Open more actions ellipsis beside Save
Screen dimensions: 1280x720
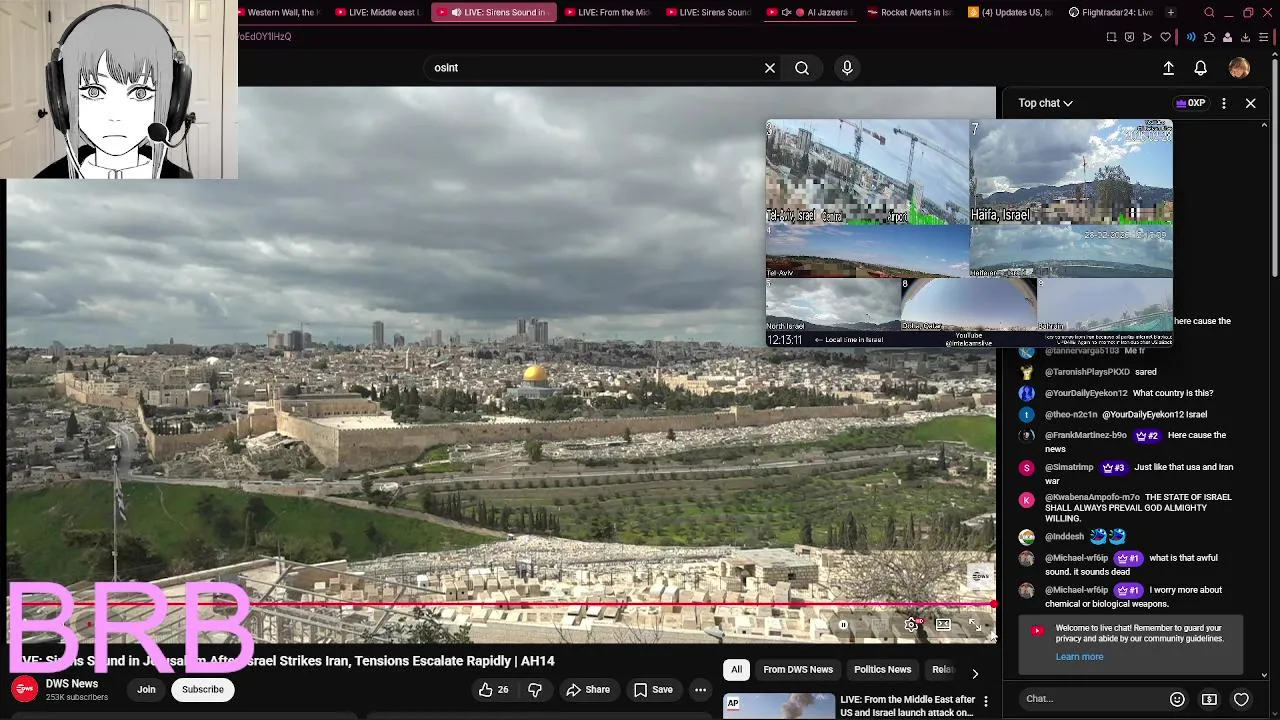click(701, 689)
